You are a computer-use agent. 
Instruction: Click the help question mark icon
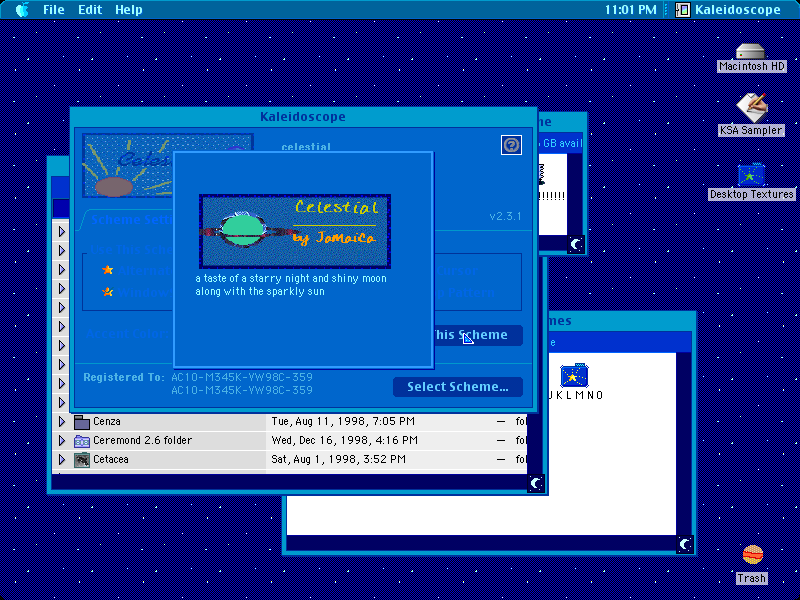click(511, 145)
